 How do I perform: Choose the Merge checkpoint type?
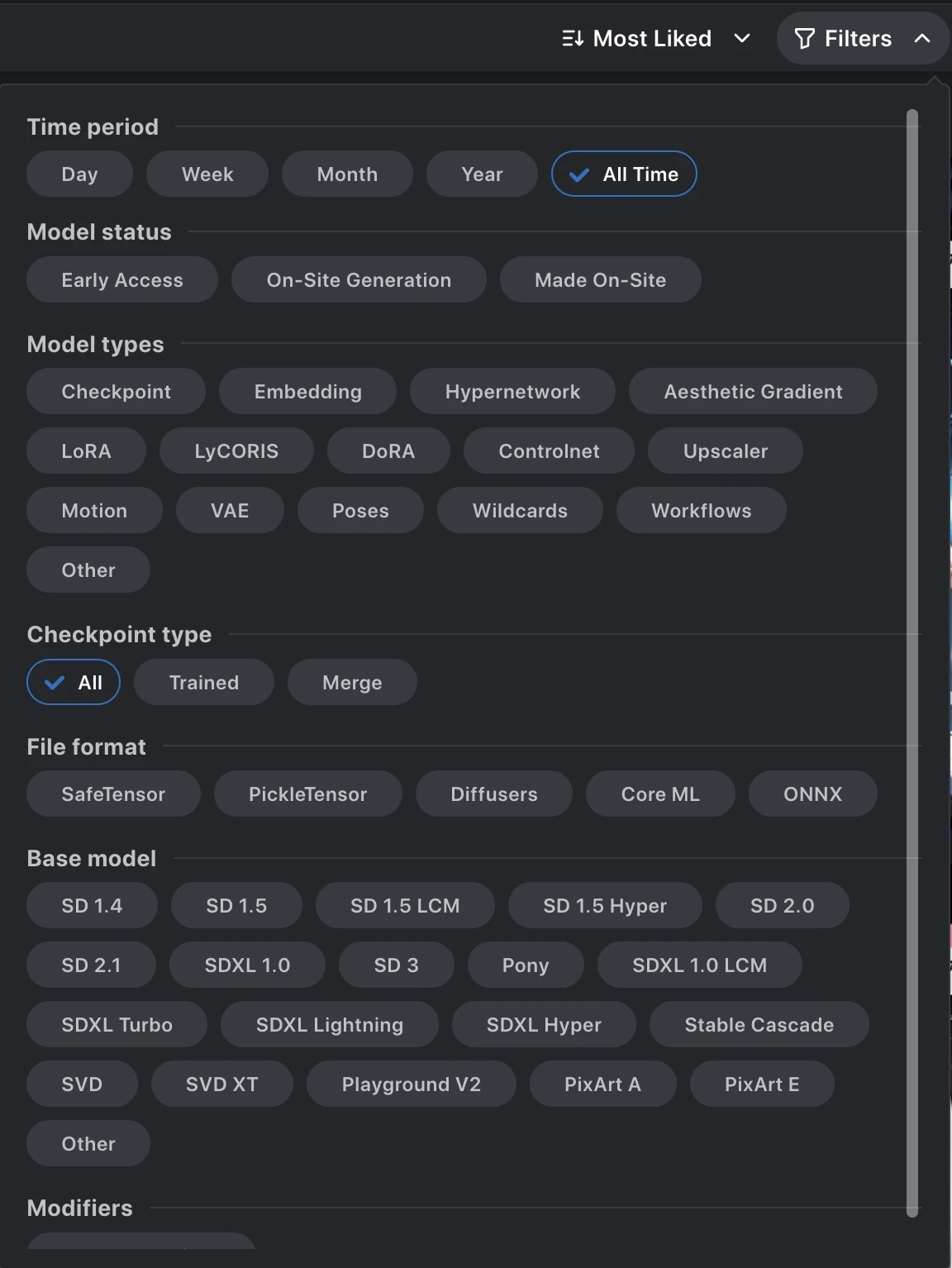click(352, 683)
